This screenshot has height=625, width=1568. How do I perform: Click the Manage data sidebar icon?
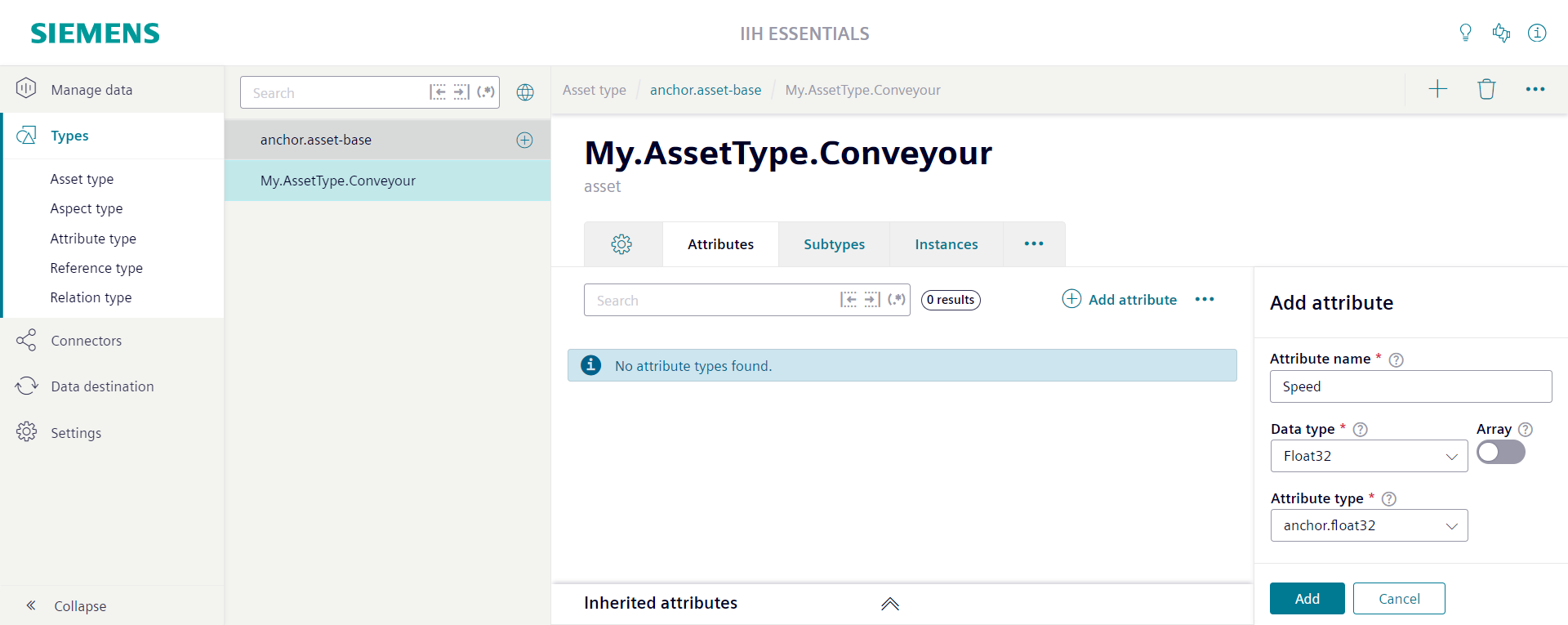(26, 88)
